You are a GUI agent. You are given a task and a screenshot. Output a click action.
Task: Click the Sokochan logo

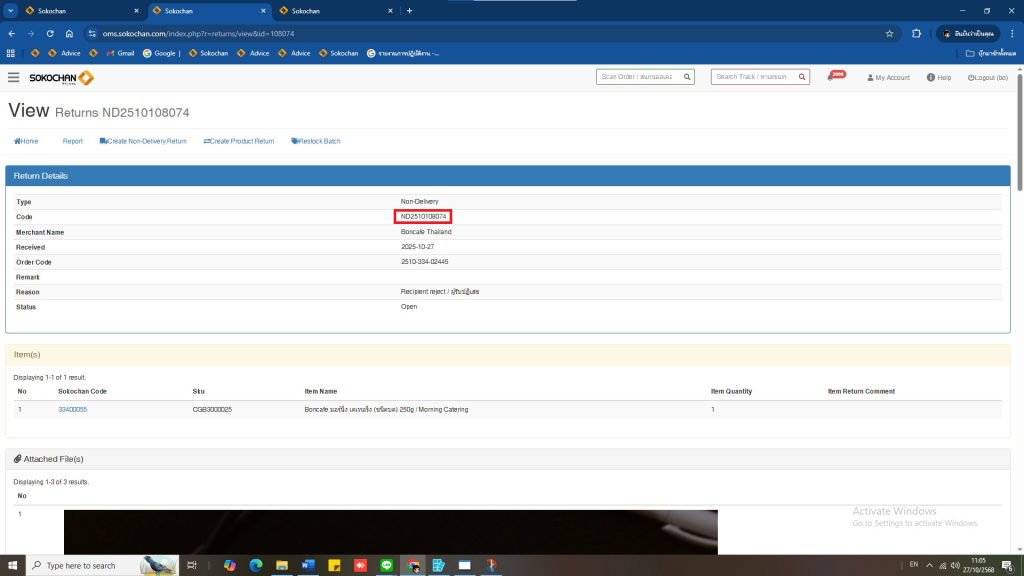tap(62, 77)
